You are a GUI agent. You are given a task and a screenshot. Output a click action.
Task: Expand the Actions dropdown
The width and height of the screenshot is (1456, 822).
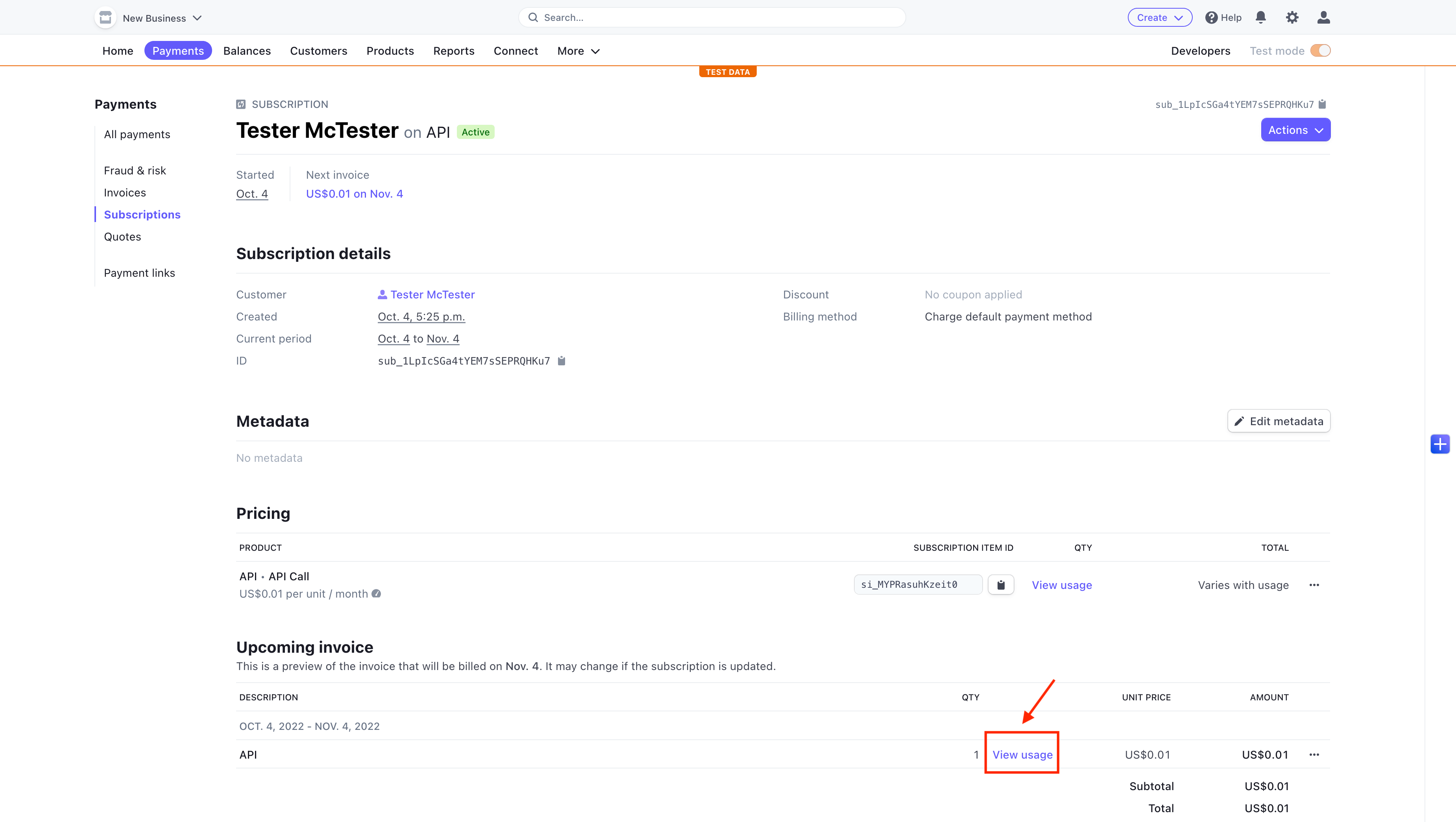1295,130
